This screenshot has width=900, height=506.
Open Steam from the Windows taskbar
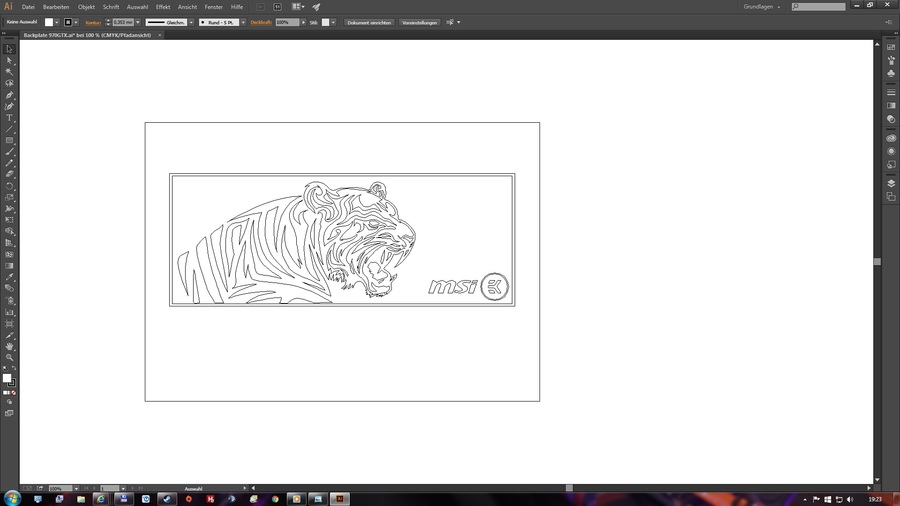(167, 499)
